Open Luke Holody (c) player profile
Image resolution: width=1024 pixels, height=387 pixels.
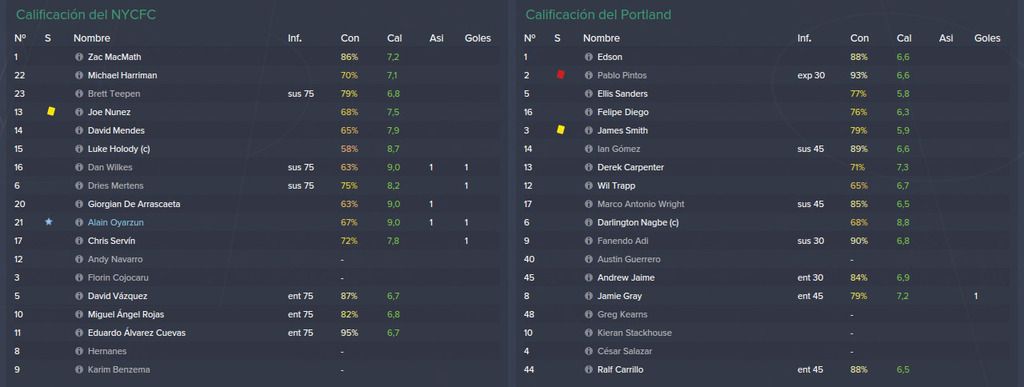click(x=119, y=149)
